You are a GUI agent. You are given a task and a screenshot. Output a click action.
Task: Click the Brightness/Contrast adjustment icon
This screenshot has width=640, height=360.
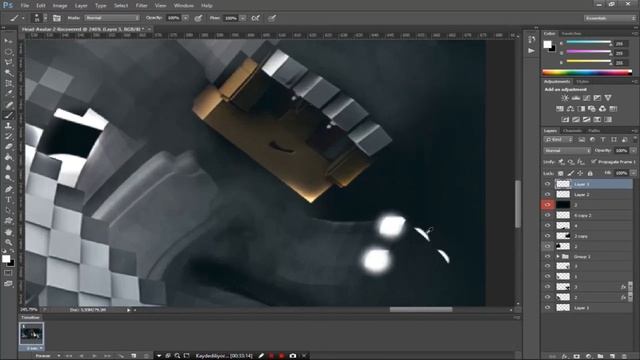565,98
